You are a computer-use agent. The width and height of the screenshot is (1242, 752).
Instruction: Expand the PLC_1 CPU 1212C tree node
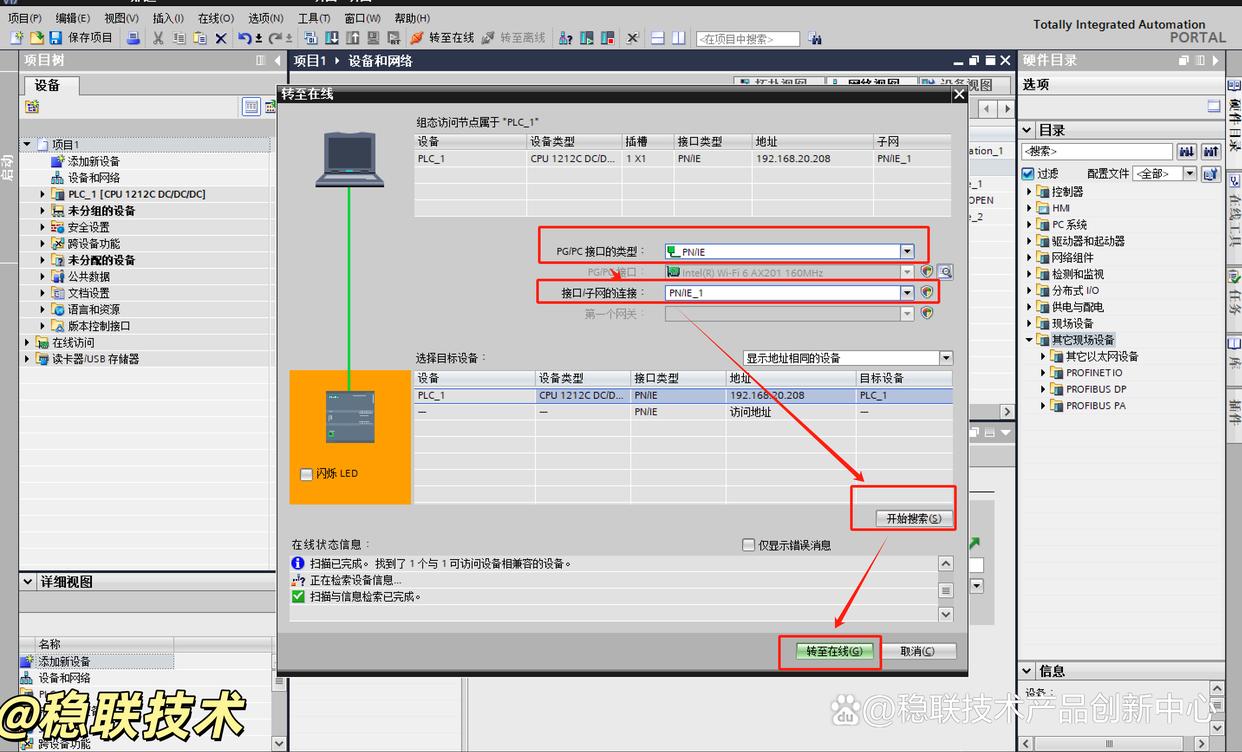coord(43,194)
